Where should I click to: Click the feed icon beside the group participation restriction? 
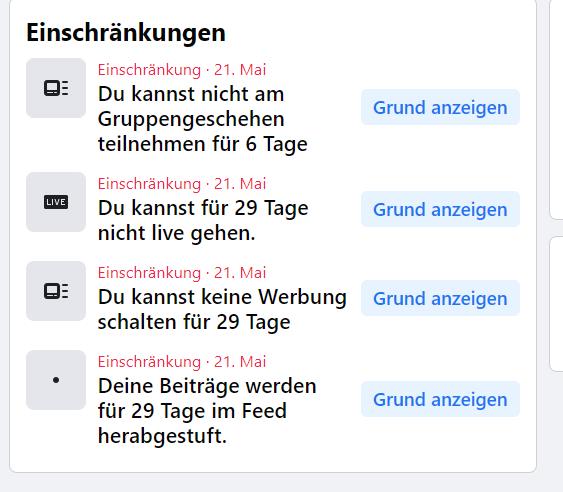pos(56,88)
